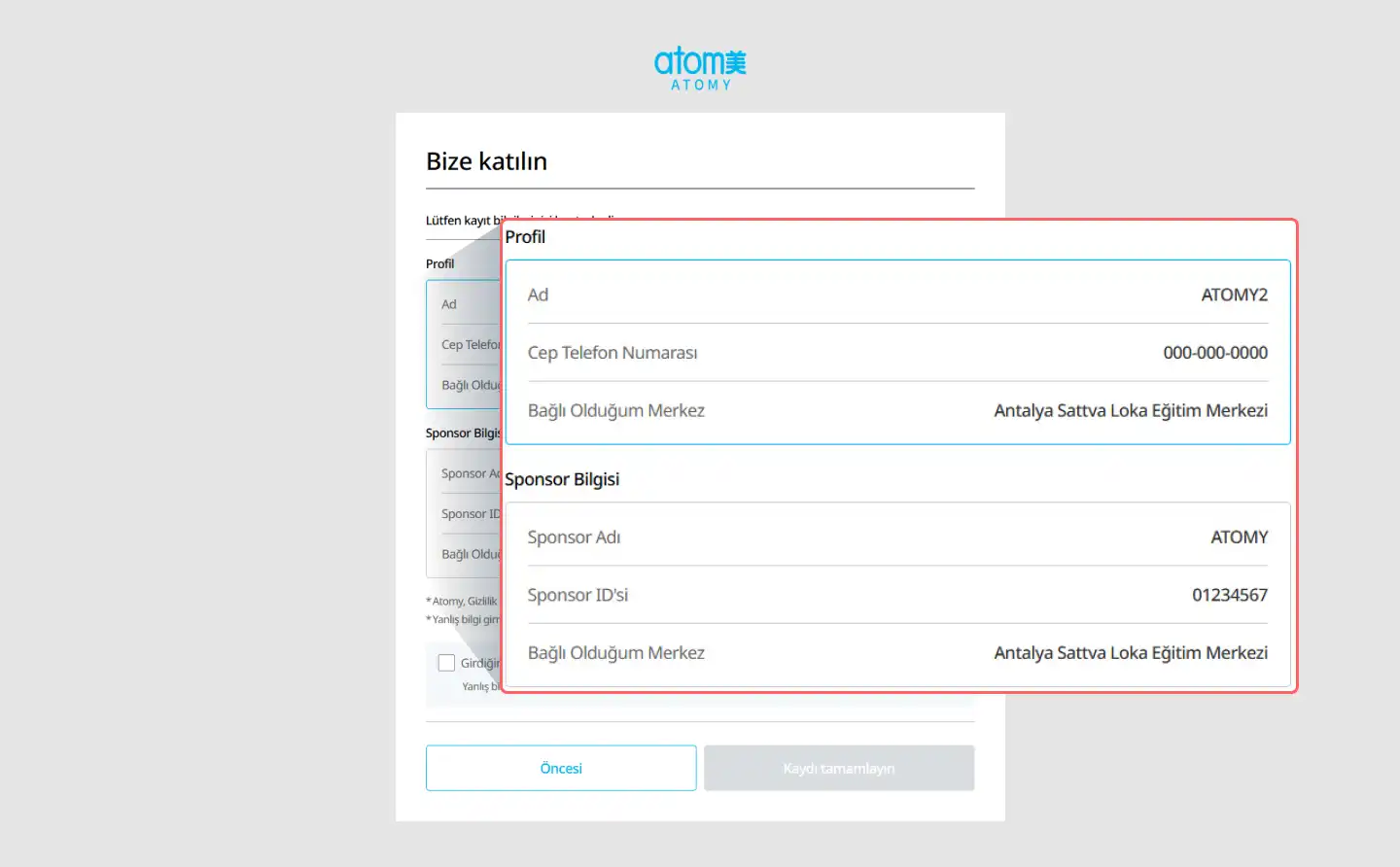Select the sponsor name value ATOMY

tap(1239, 538)
